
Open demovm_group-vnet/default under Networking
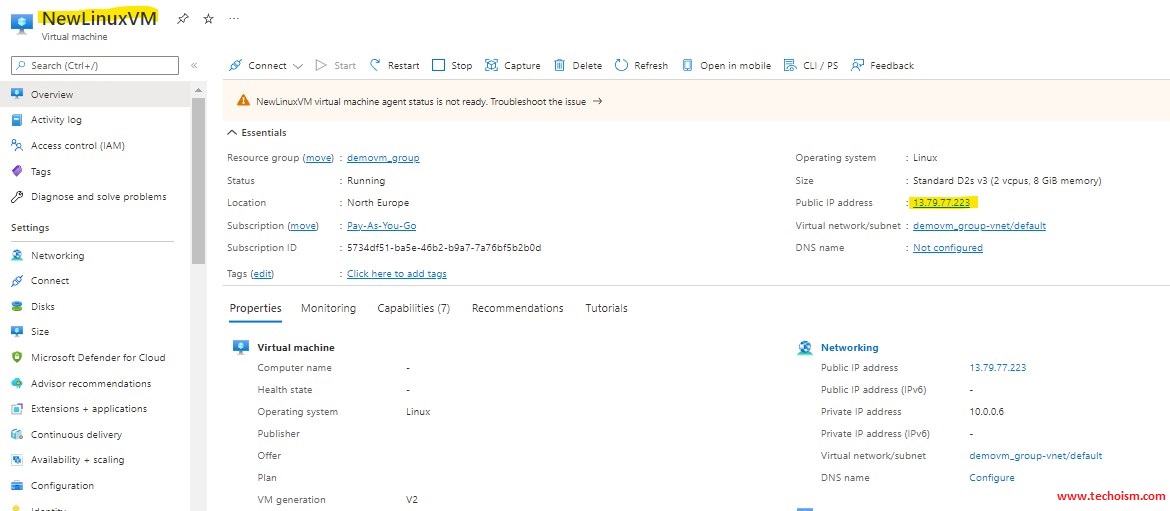point(1036,456)
